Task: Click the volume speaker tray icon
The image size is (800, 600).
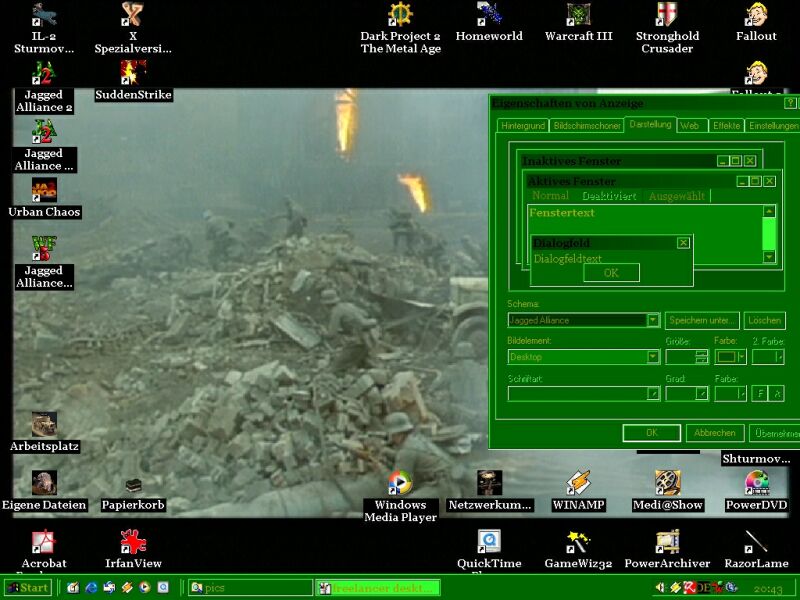Action: 661,588
